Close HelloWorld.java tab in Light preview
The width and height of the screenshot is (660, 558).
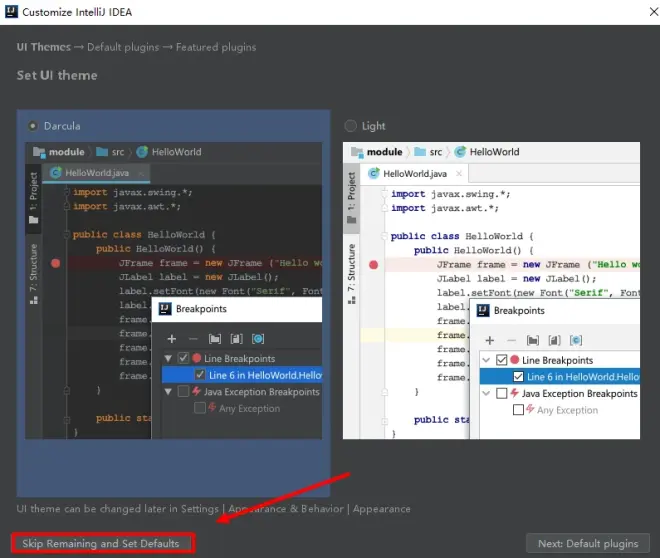(x=459, y=173)
